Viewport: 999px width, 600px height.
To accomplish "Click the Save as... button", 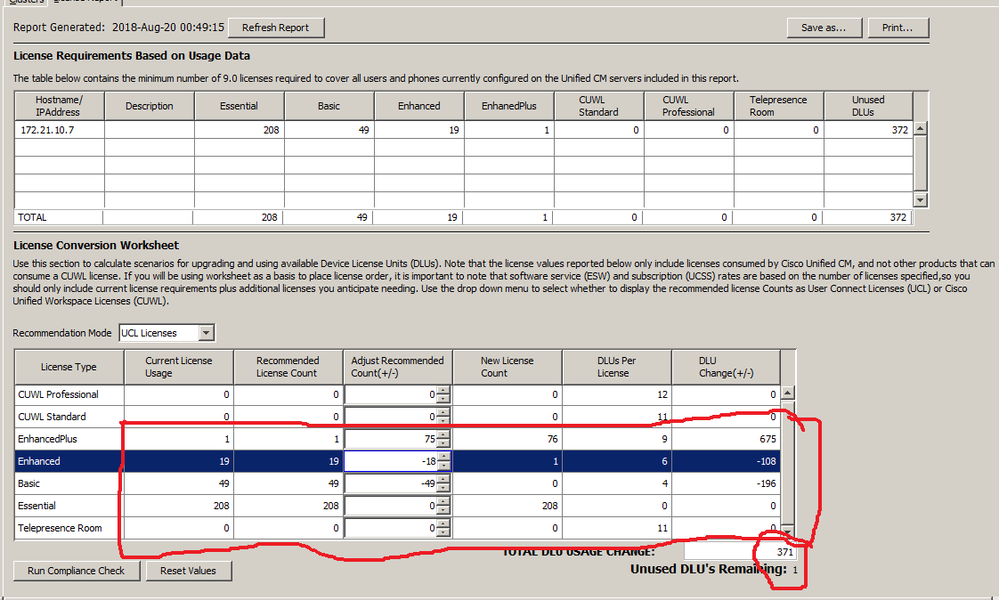I will (823, 27).
